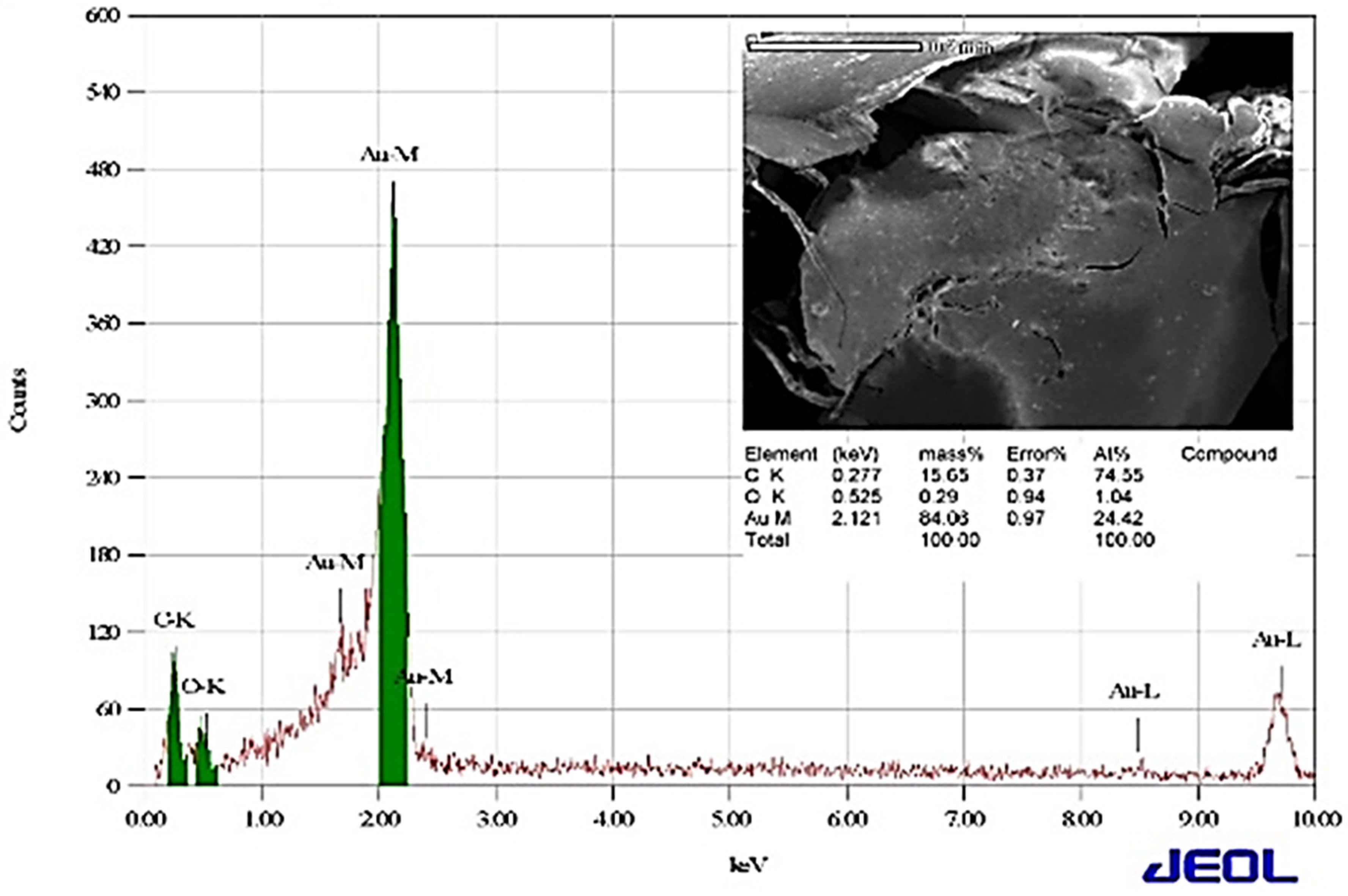Click the mass% value 84.03
The height and width of the screenshot is (896, 1348).
coord(944,518)
